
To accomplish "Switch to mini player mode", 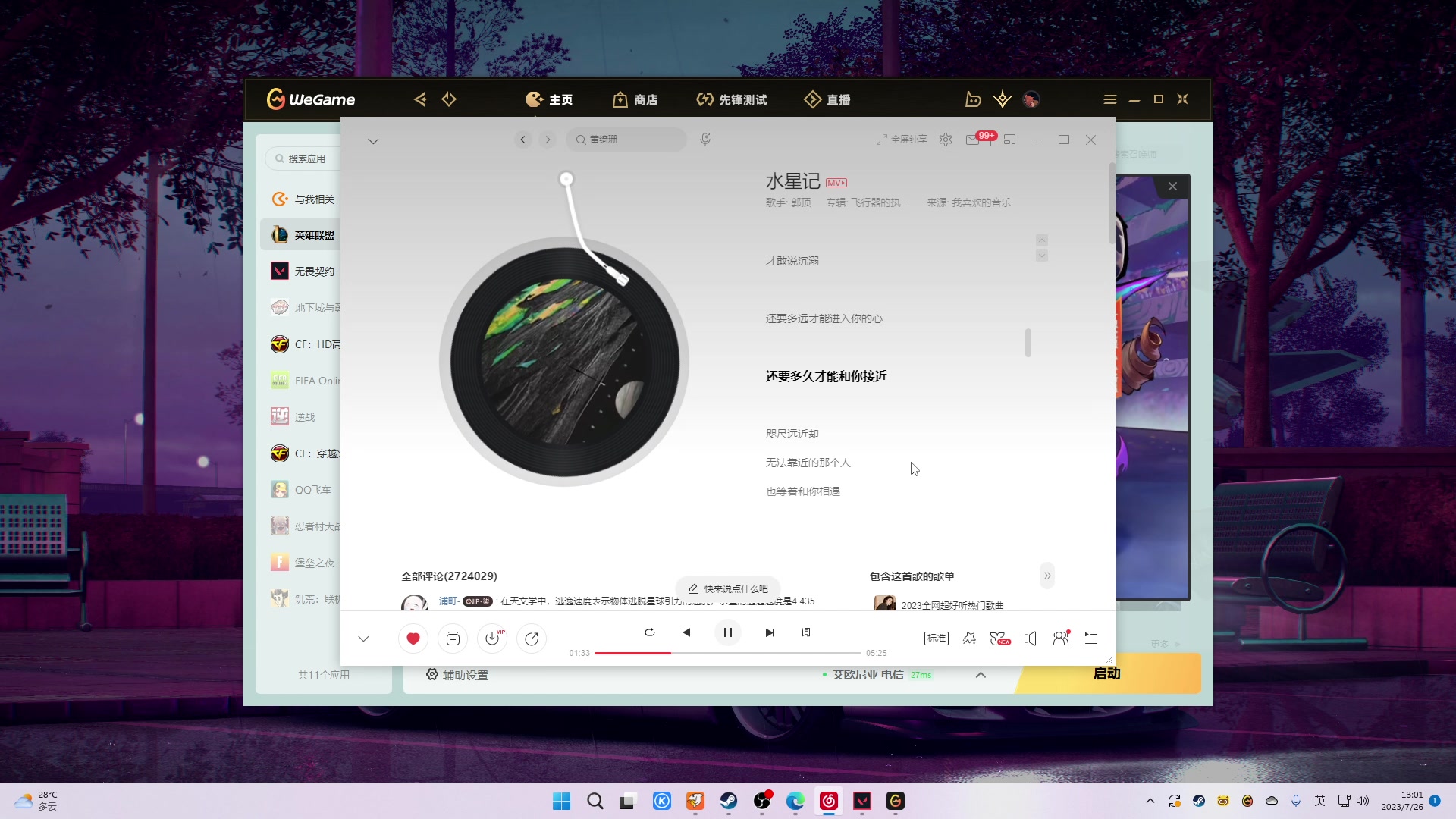I will click(1009, 140).
